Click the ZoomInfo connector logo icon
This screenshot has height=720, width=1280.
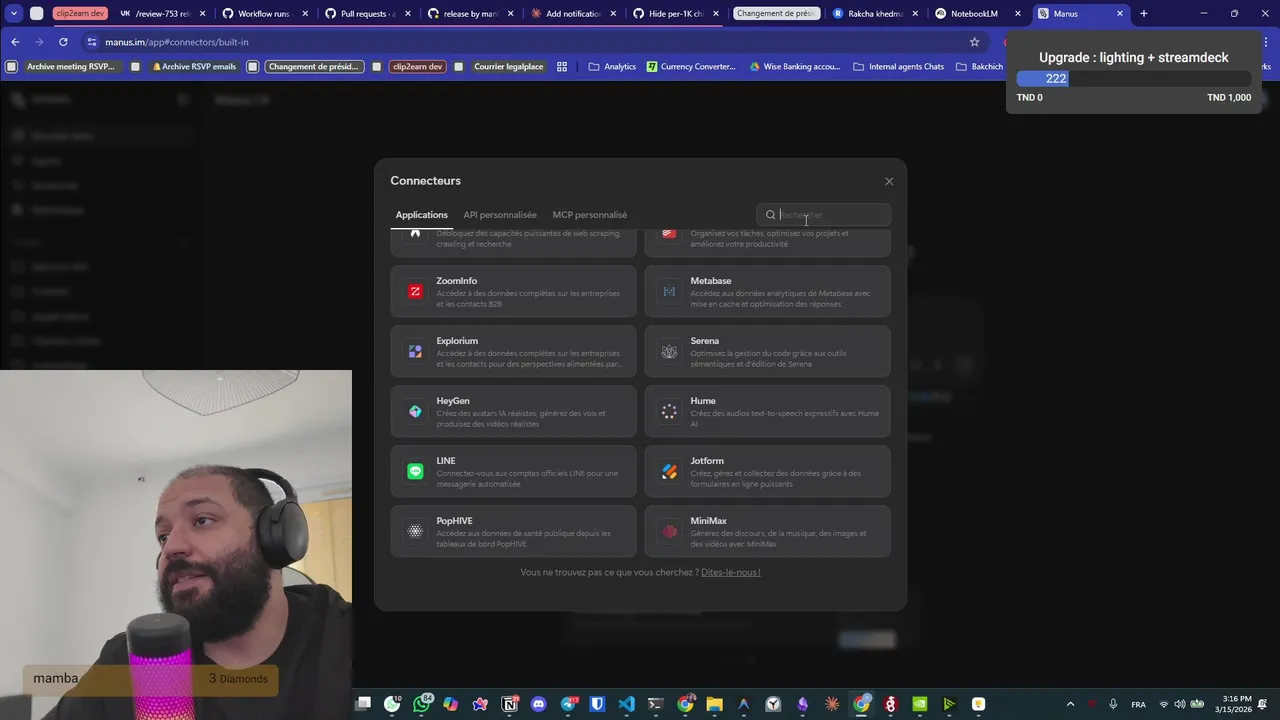pyautogui.click(x=415, y=292)
